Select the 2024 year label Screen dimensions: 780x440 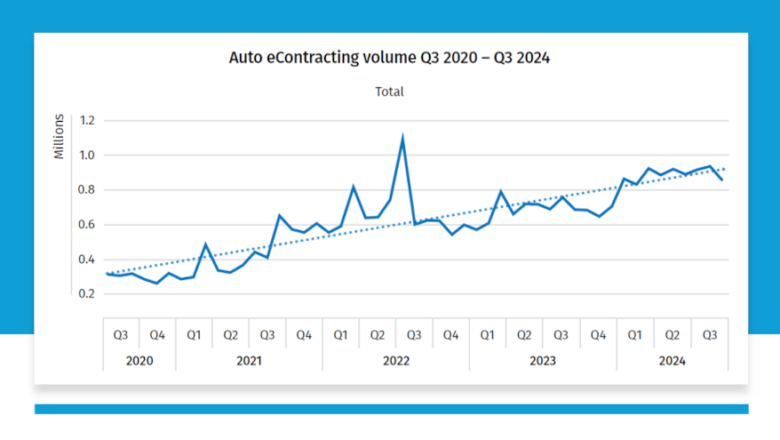[x=672, y=359]
